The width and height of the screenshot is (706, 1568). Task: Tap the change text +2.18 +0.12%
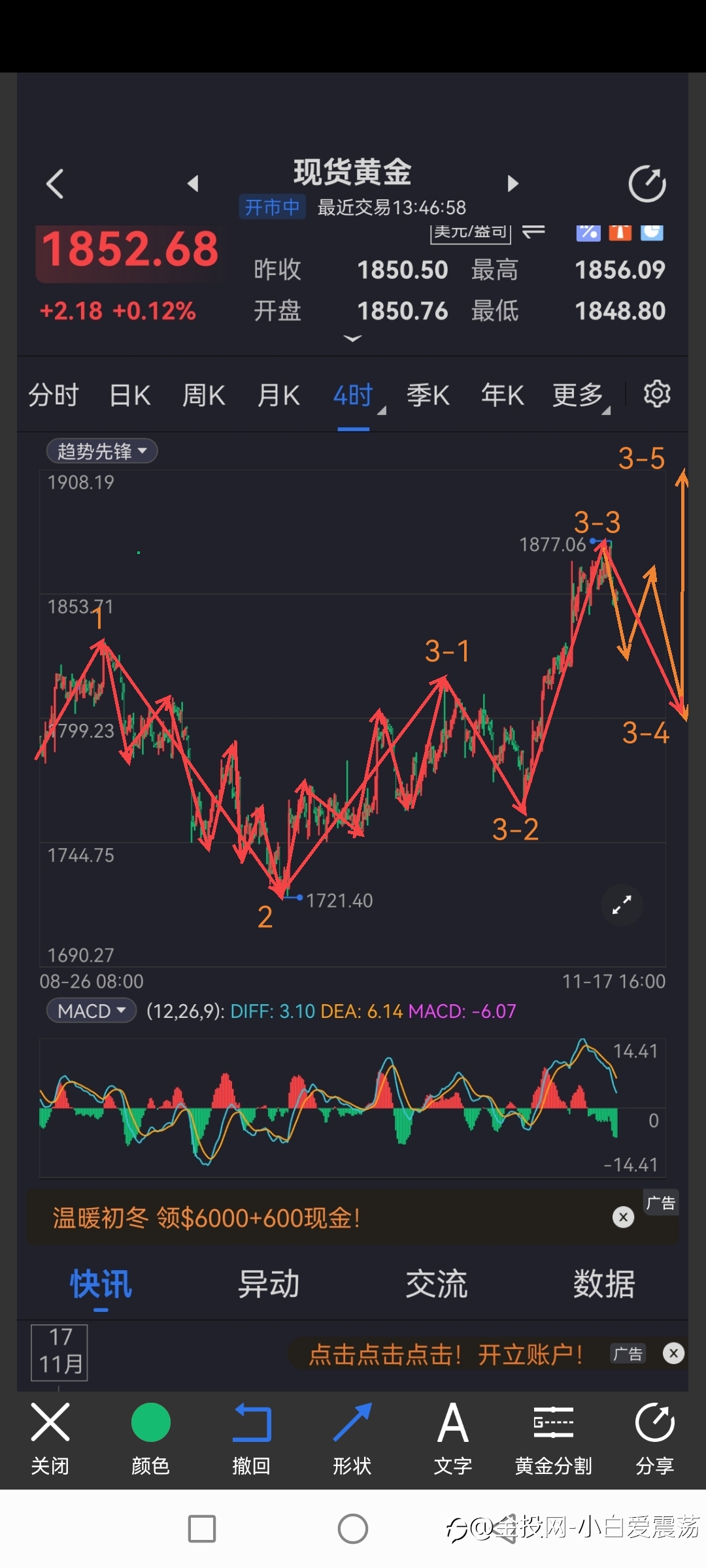pos(118,311)
